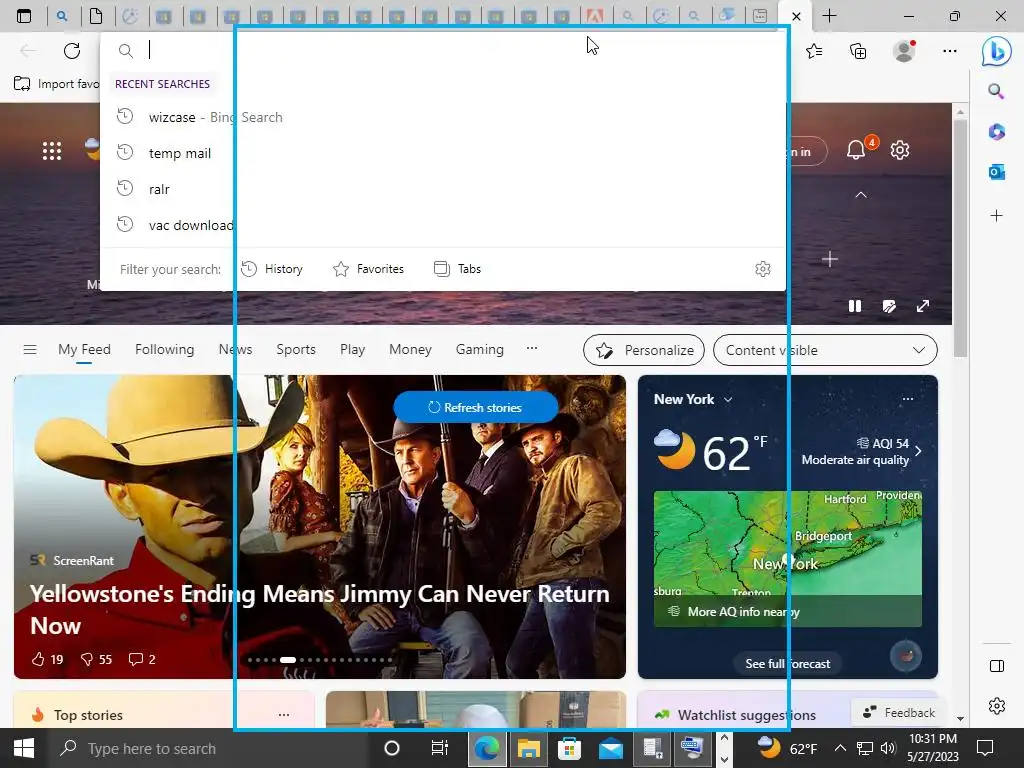
Task: Open the sidebar settings gear at bottom
Action: (x=997, y=706)
